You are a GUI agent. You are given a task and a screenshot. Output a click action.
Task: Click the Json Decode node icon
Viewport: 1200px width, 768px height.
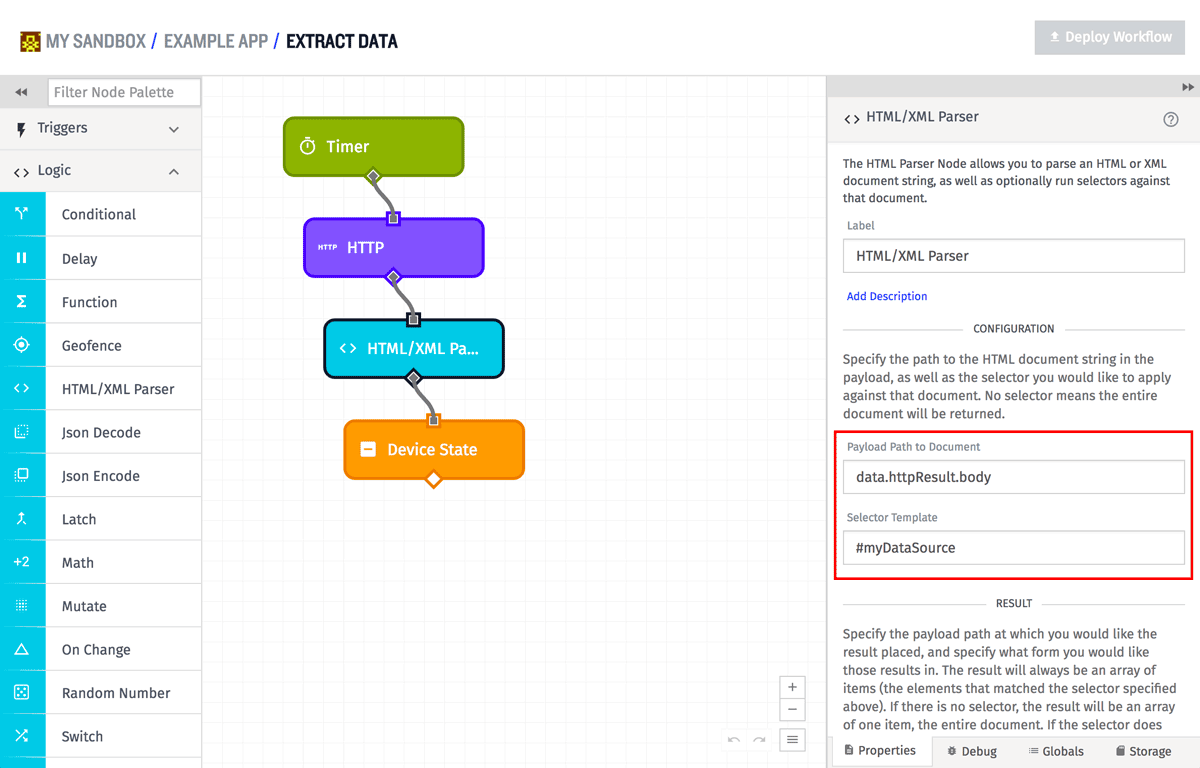coord(22,432)
